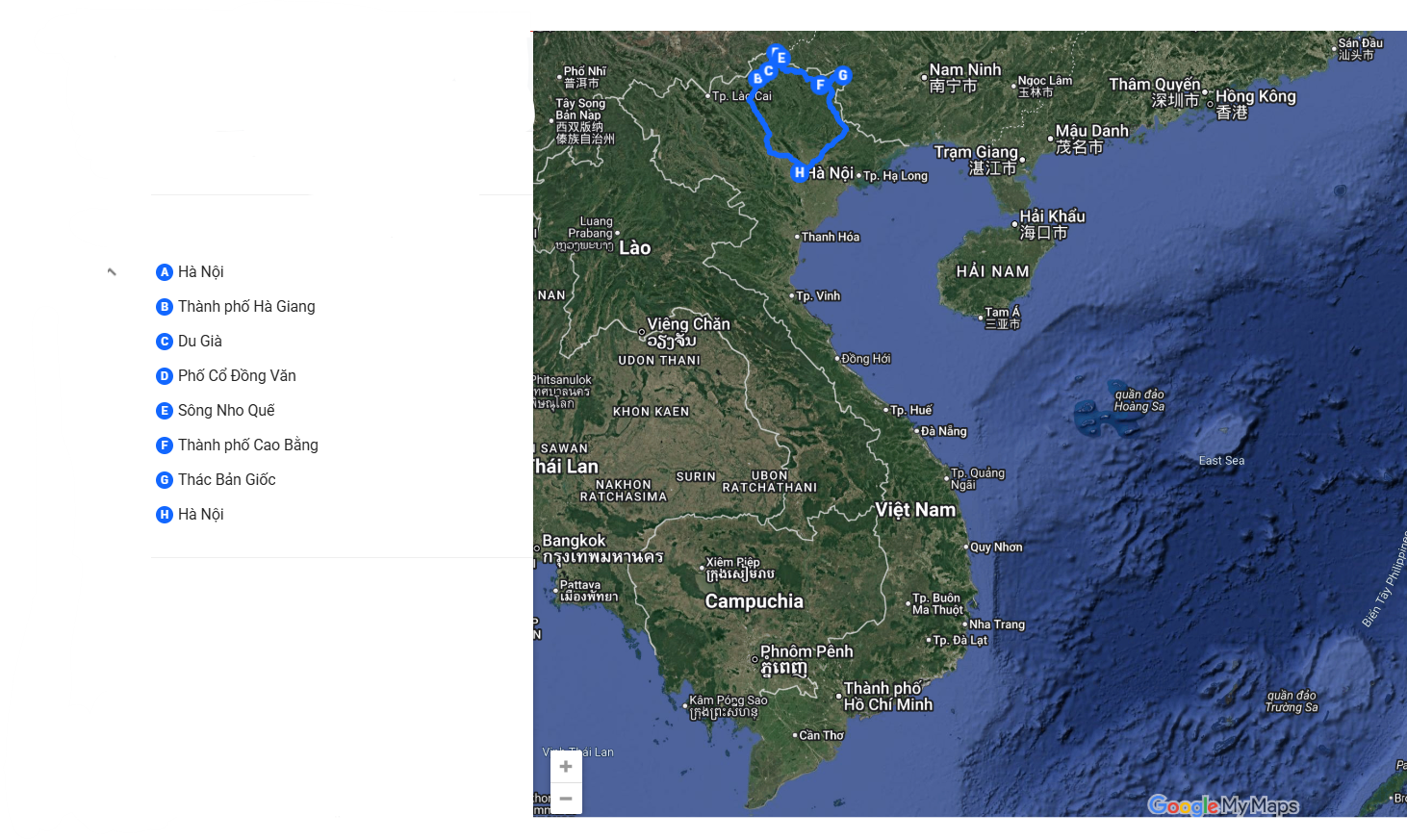Select the F marker on the map
This screenshot has height=840, width=1407.
pos(820,85)
